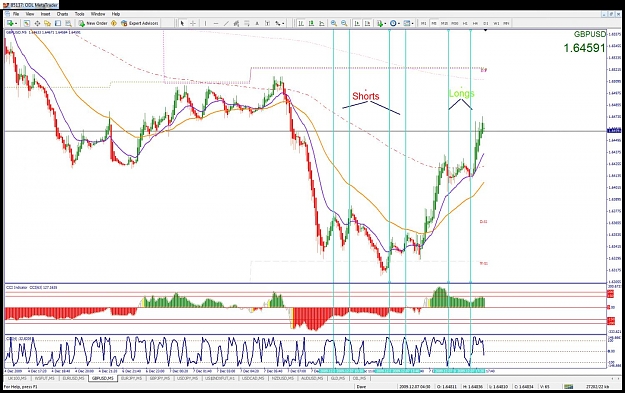Select the Fibonacci Retracement tool

pyautogui.click(x=247, y=24)
